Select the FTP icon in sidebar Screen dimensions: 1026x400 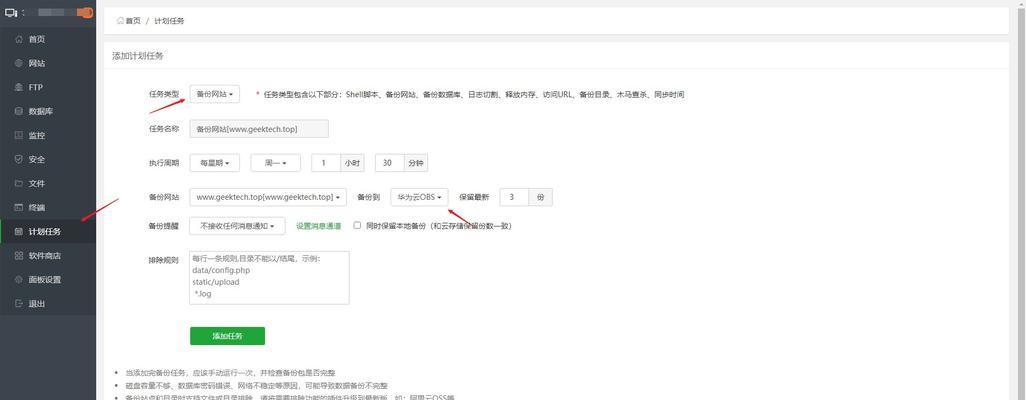pos(18,87)
